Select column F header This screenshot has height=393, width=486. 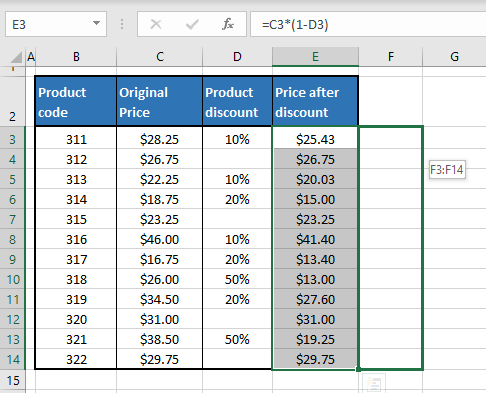(391, 57)
